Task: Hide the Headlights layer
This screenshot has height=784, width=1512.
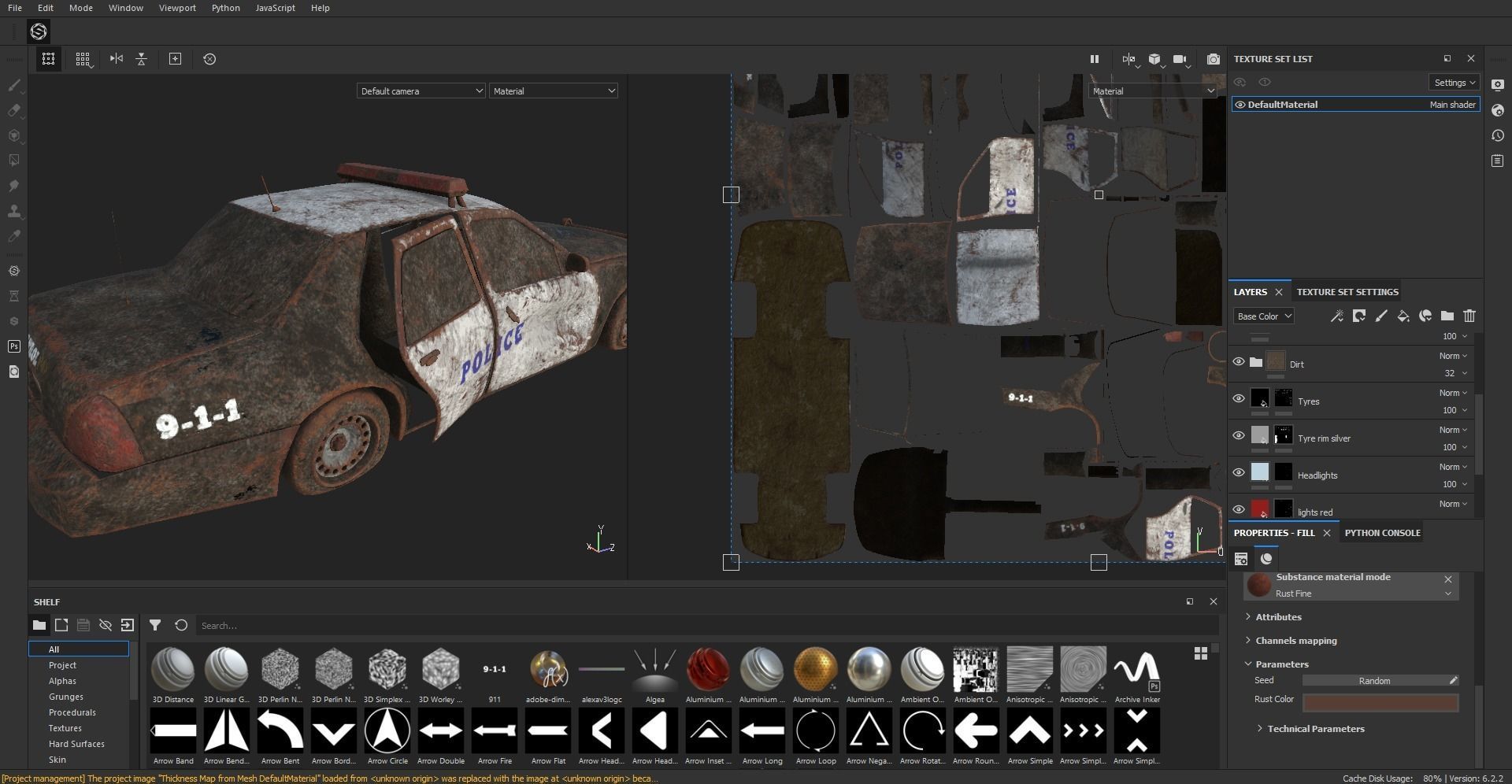Action: [x=1239, y=473]
